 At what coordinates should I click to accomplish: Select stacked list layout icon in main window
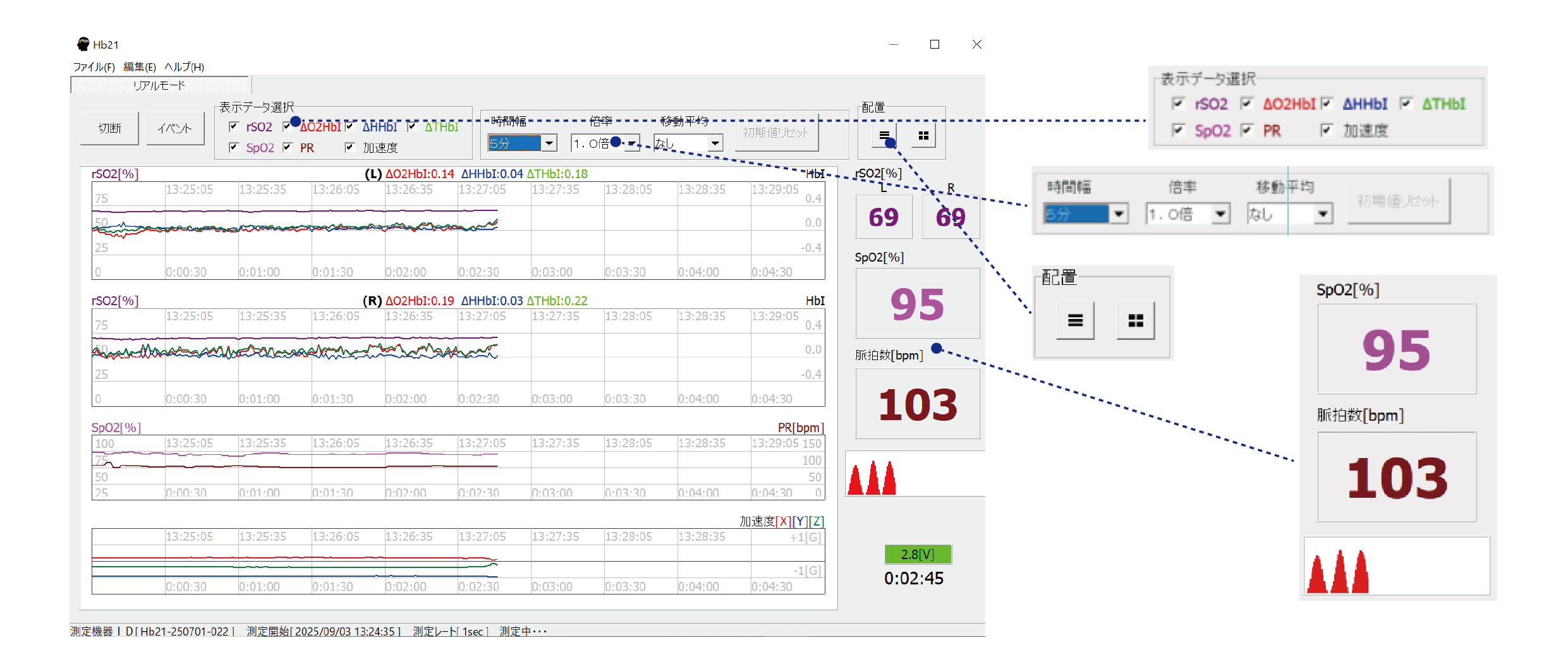[x=884, y=136]
